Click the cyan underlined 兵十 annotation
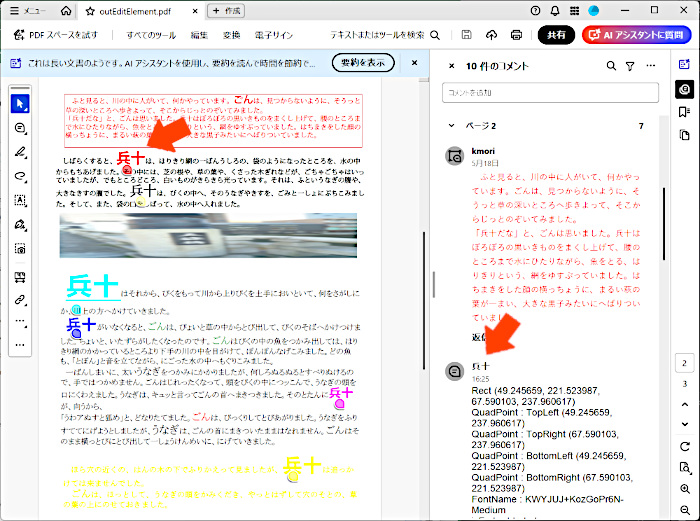700x521 pixels. point(93,286)
